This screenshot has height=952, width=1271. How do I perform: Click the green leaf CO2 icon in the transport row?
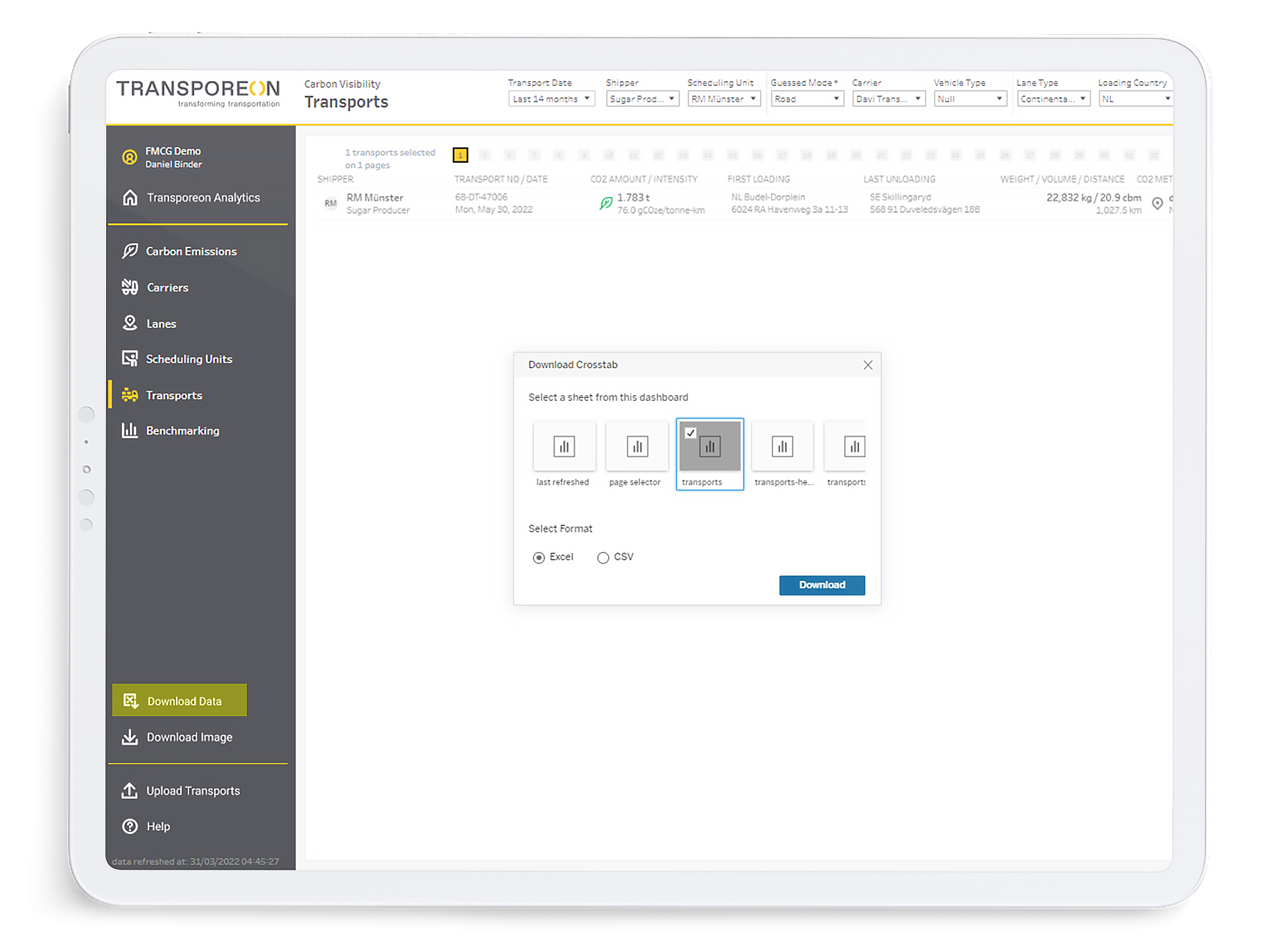click(x=605, y=204)
